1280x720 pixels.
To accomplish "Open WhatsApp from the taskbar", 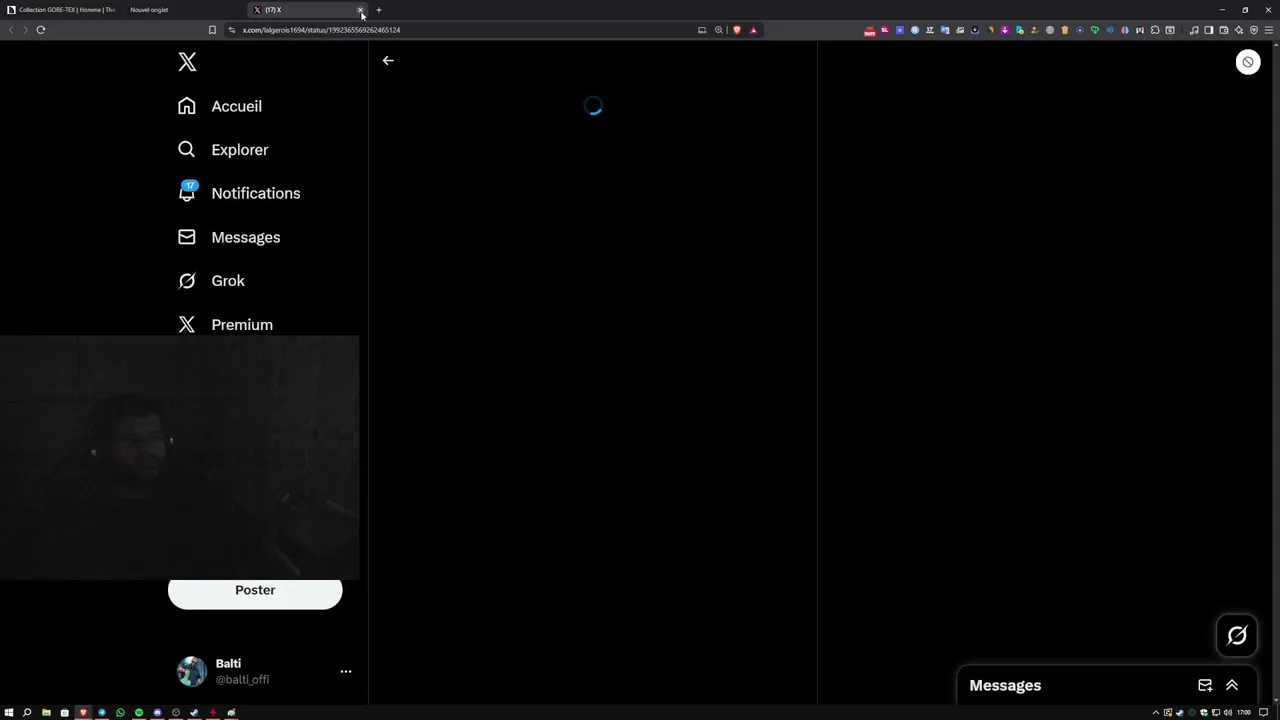I will (x=120, y=712).
